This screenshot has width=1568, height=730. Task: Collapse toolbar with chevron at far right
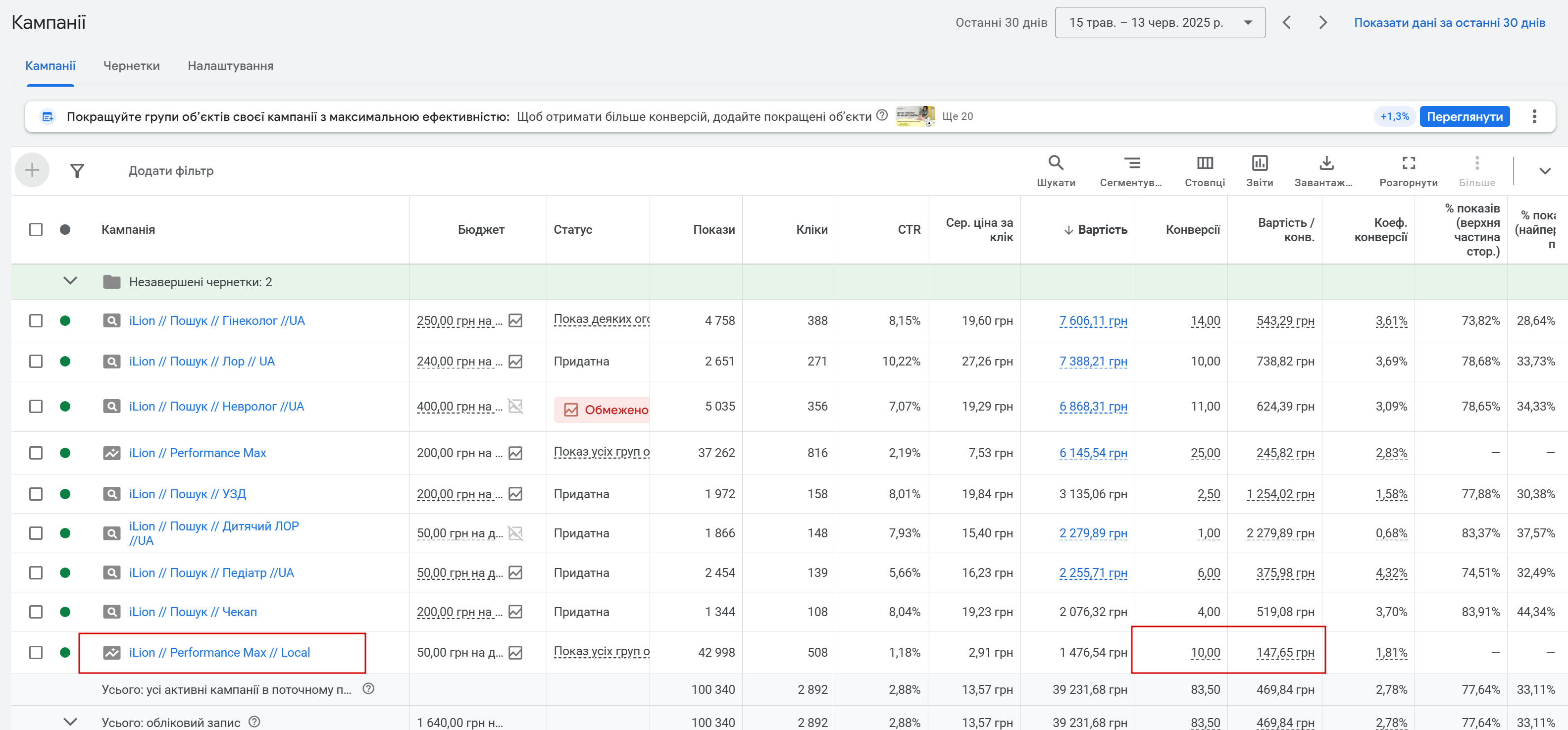(x=1544, y=170)
